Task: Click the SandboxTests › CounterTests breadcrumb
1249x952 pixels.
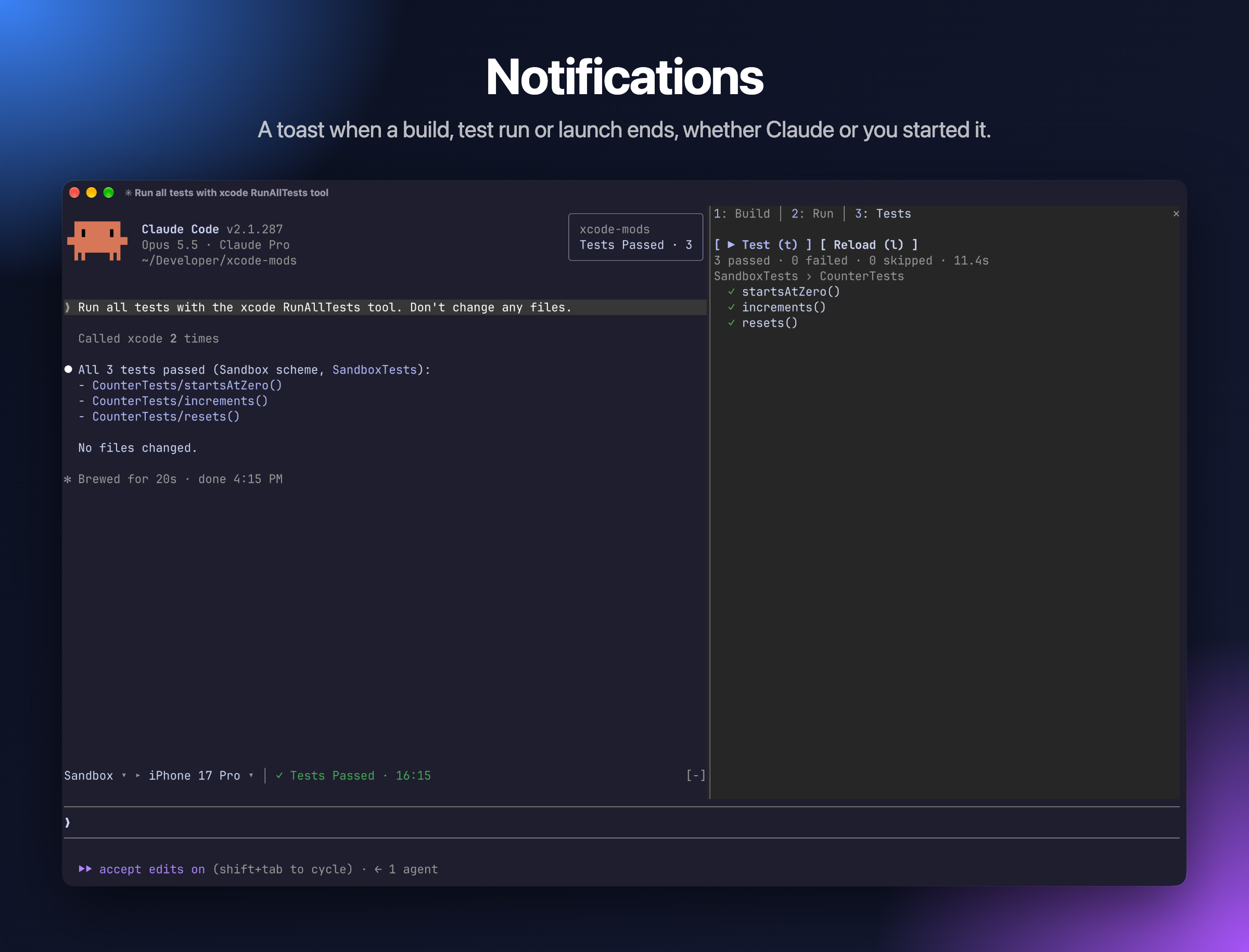Action: [809, 276]
